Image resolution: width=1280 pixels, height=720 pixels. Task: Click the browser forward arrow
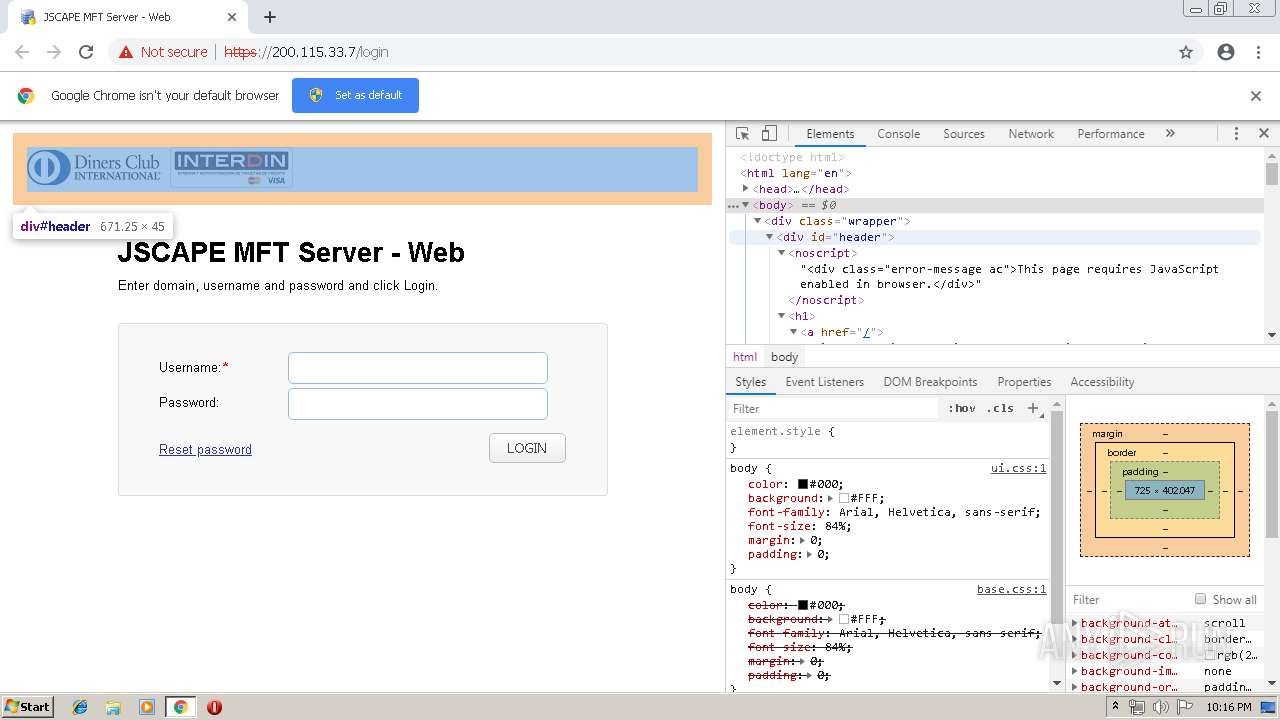coord(54,52)
